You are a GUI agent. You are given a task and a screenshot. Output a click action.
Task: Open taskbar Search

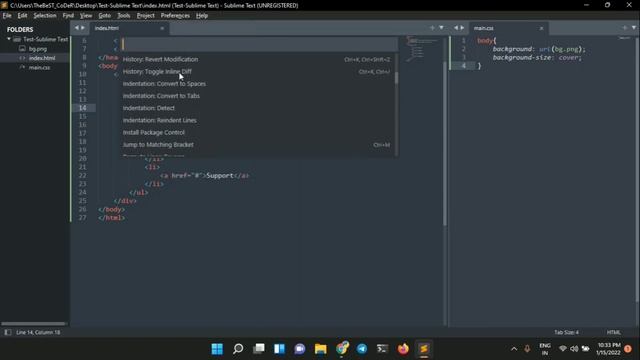[238, 349]
